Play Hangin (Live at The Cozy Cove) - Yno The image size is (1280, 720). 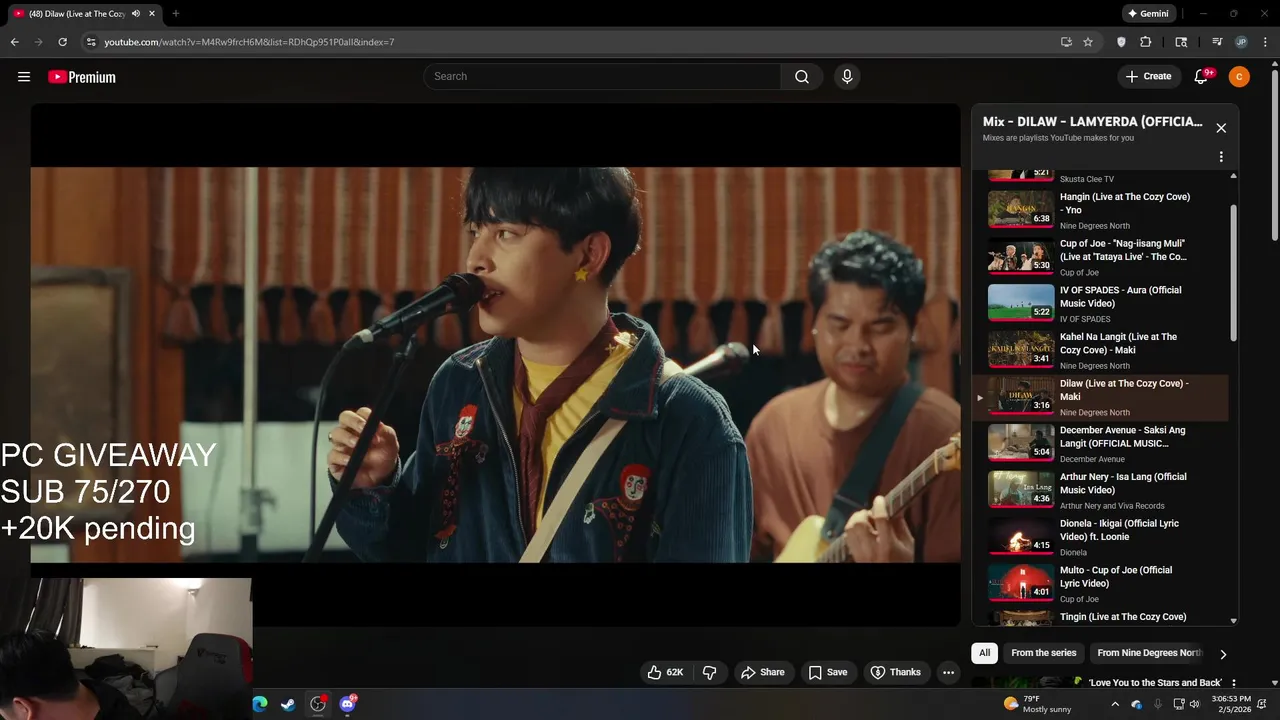click(x=1100, y=210)
